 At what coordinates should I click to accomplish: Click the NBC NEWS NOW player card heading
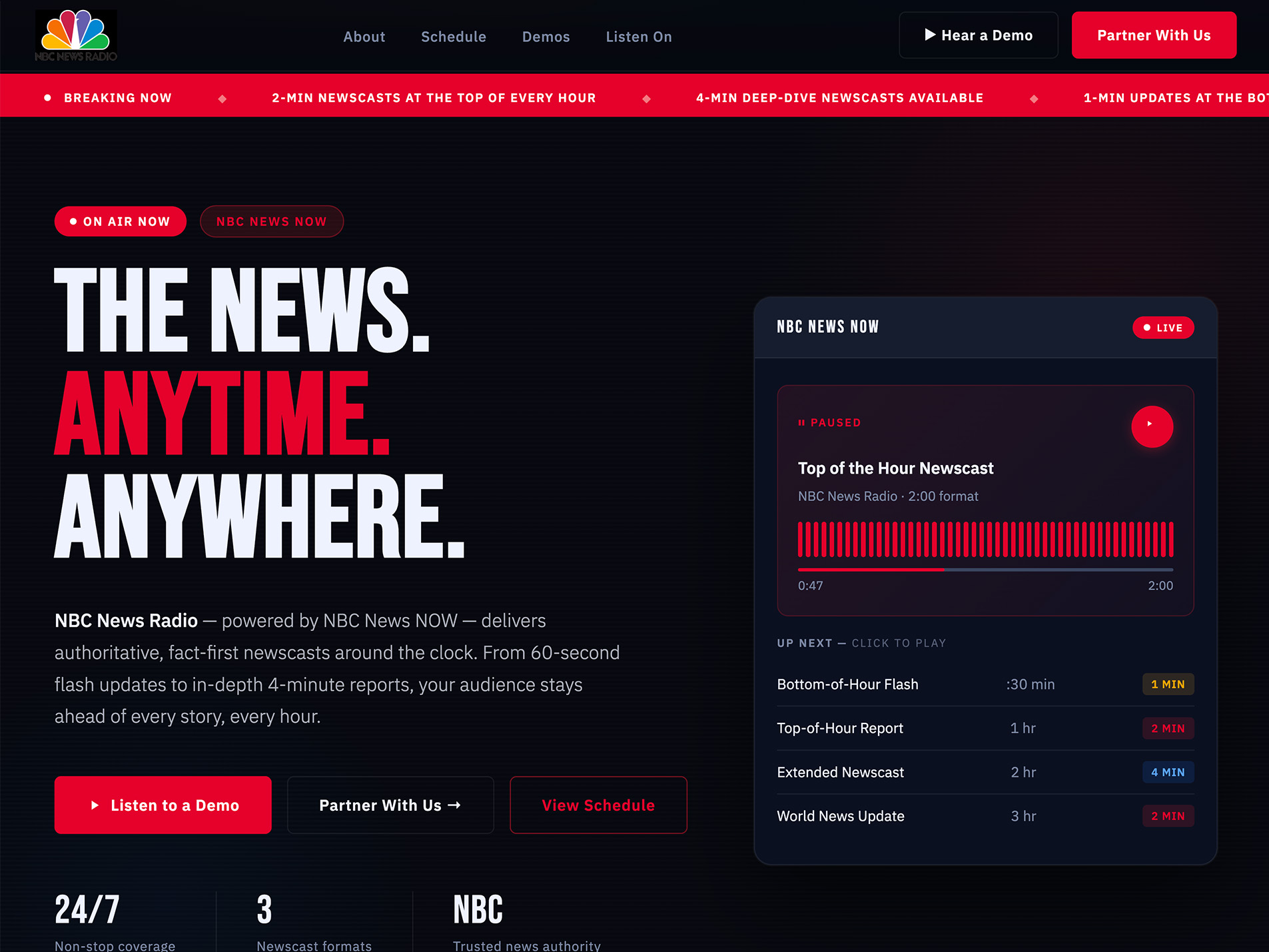[x=827, y=326]
